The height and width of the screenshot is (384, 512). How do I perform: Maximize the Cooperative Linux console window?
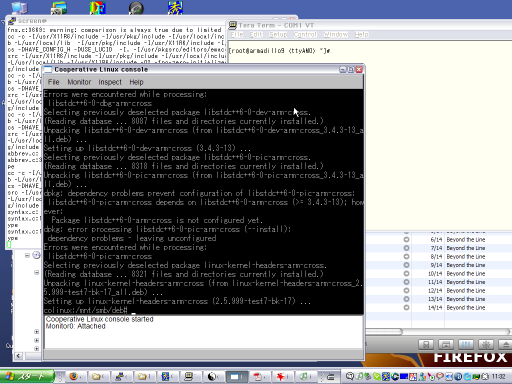coord(351,69)
